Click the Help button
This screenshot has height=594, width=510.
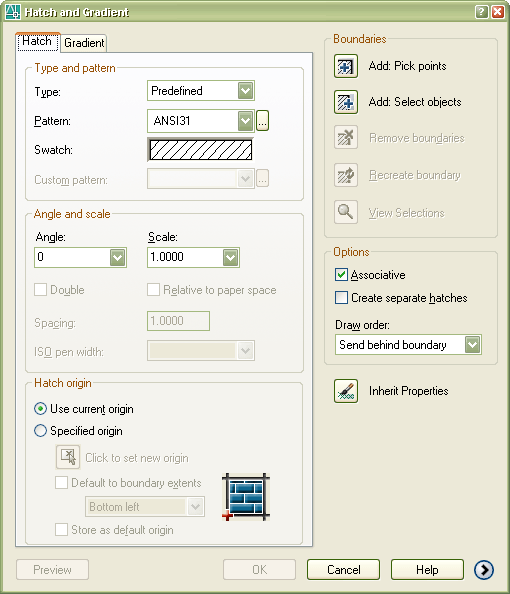427,569
